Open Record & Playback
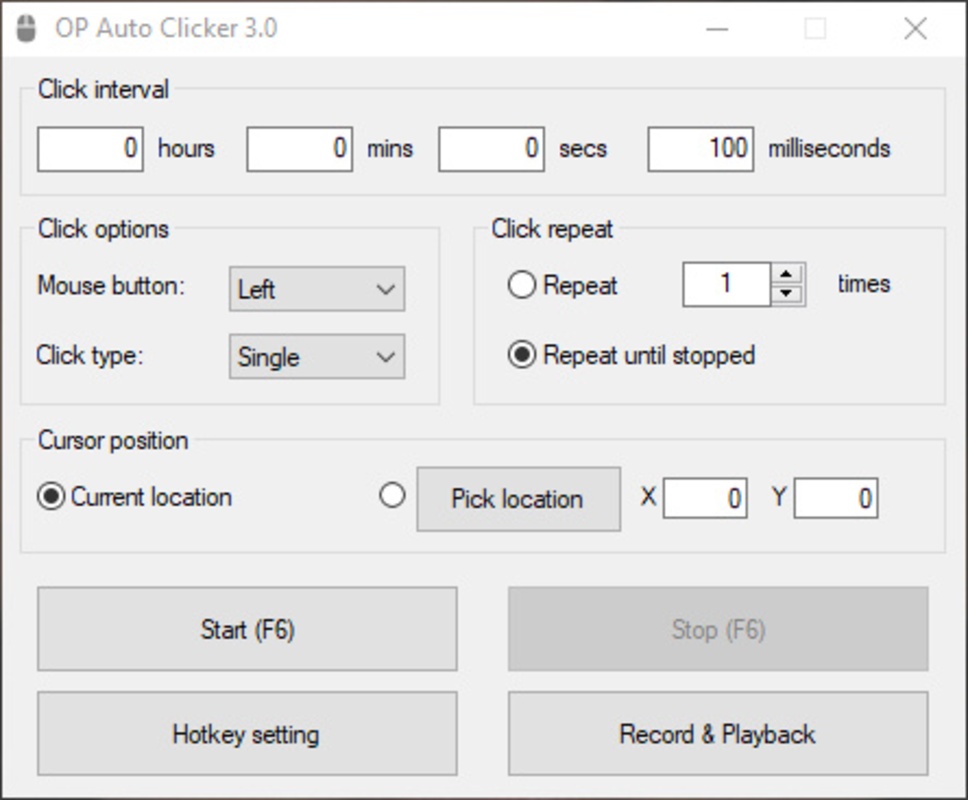 point(717,734)
